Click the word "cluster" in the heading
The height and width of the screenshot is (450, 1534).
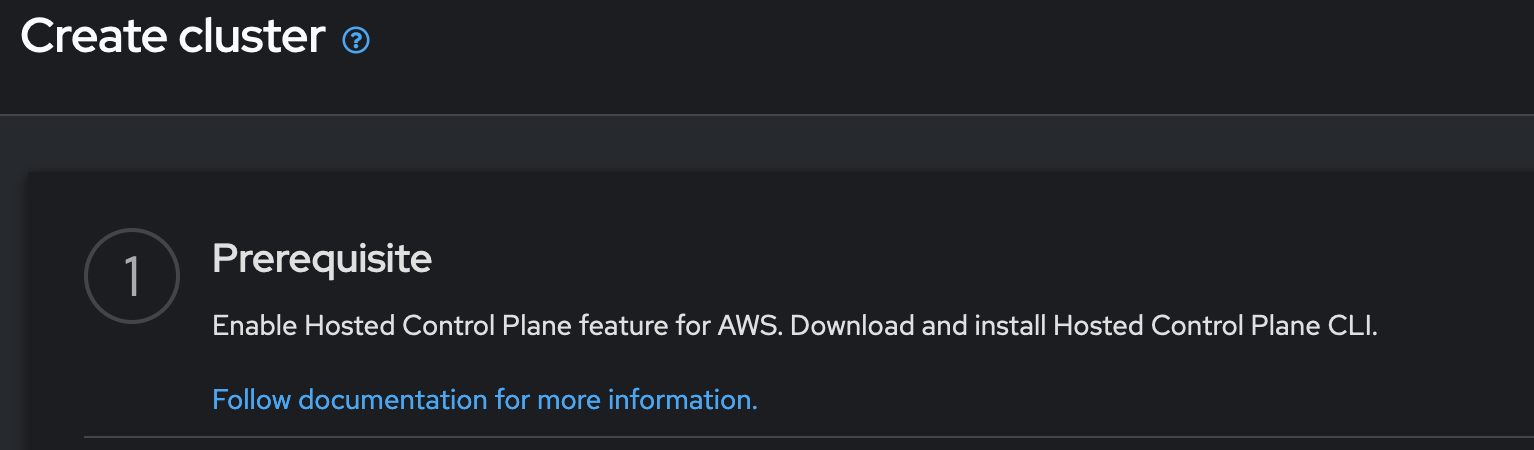click(x=252, y=38)
